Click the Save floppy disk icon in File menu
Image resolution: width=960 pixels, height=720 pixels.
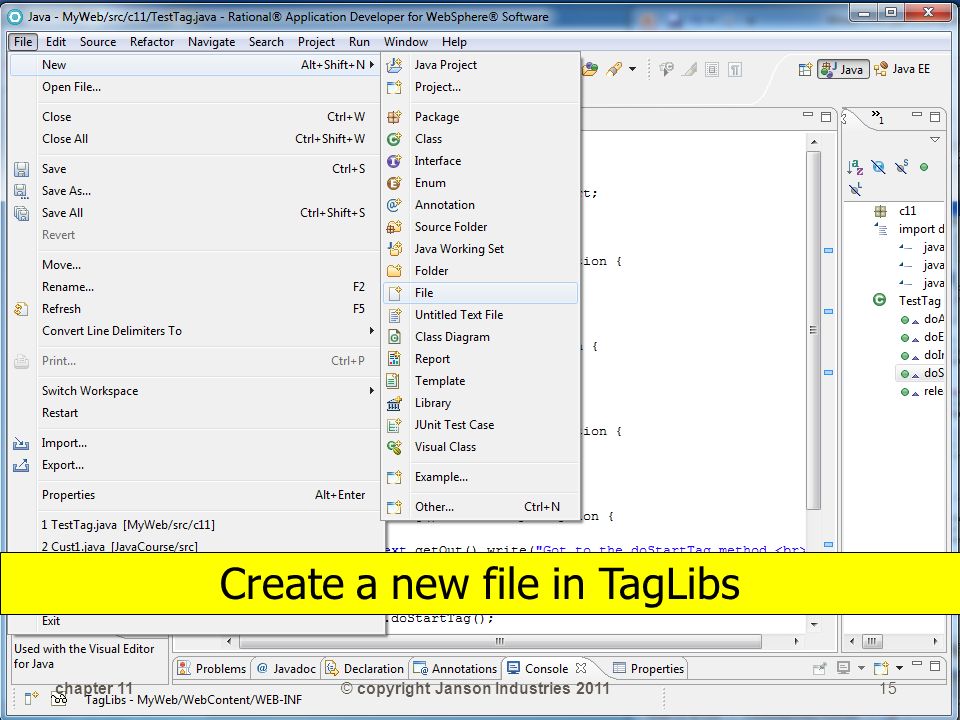coord(21,169)
